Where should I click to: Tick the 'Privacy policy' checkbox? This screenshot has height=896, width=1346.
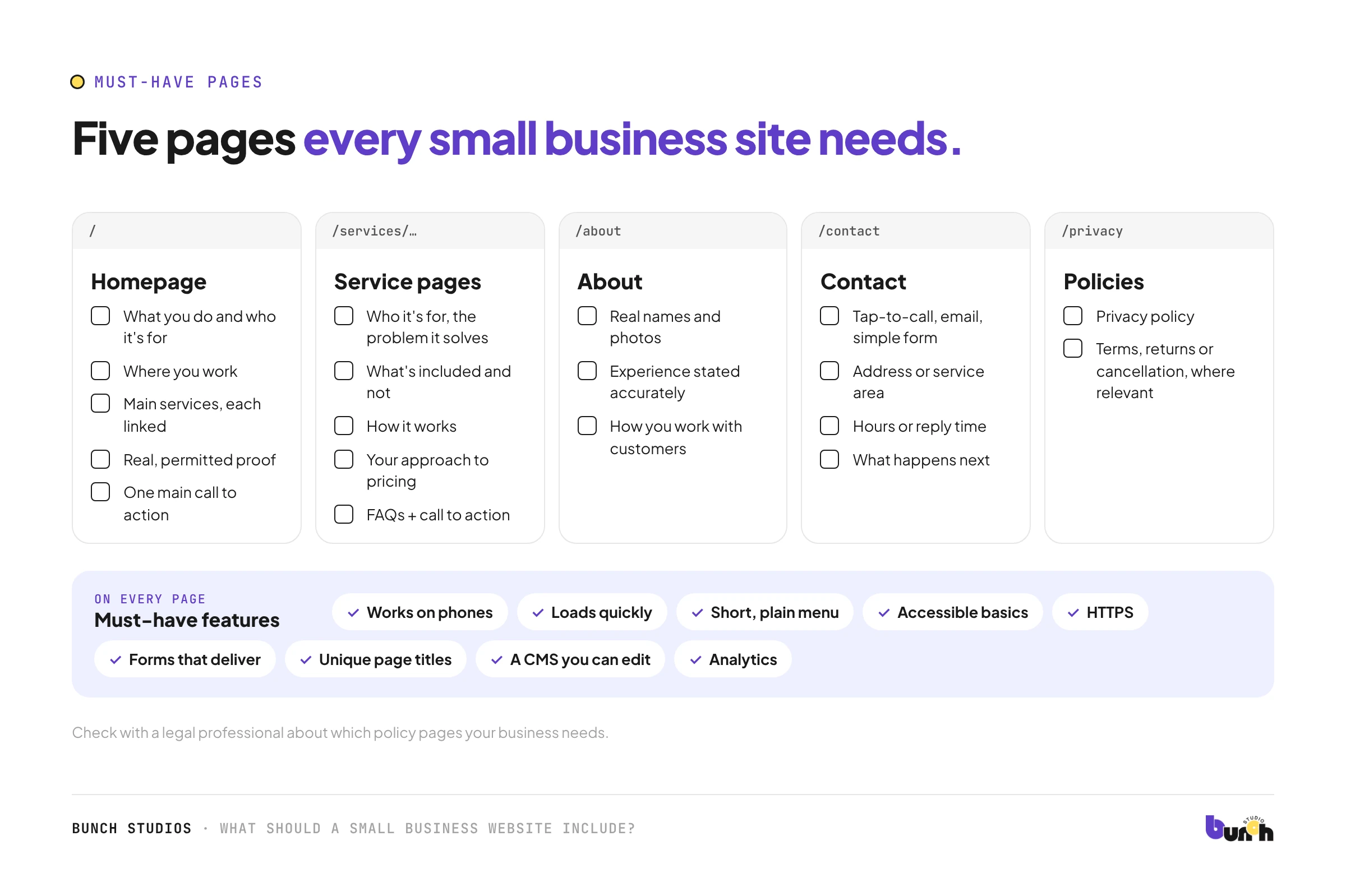point(1073,316)
